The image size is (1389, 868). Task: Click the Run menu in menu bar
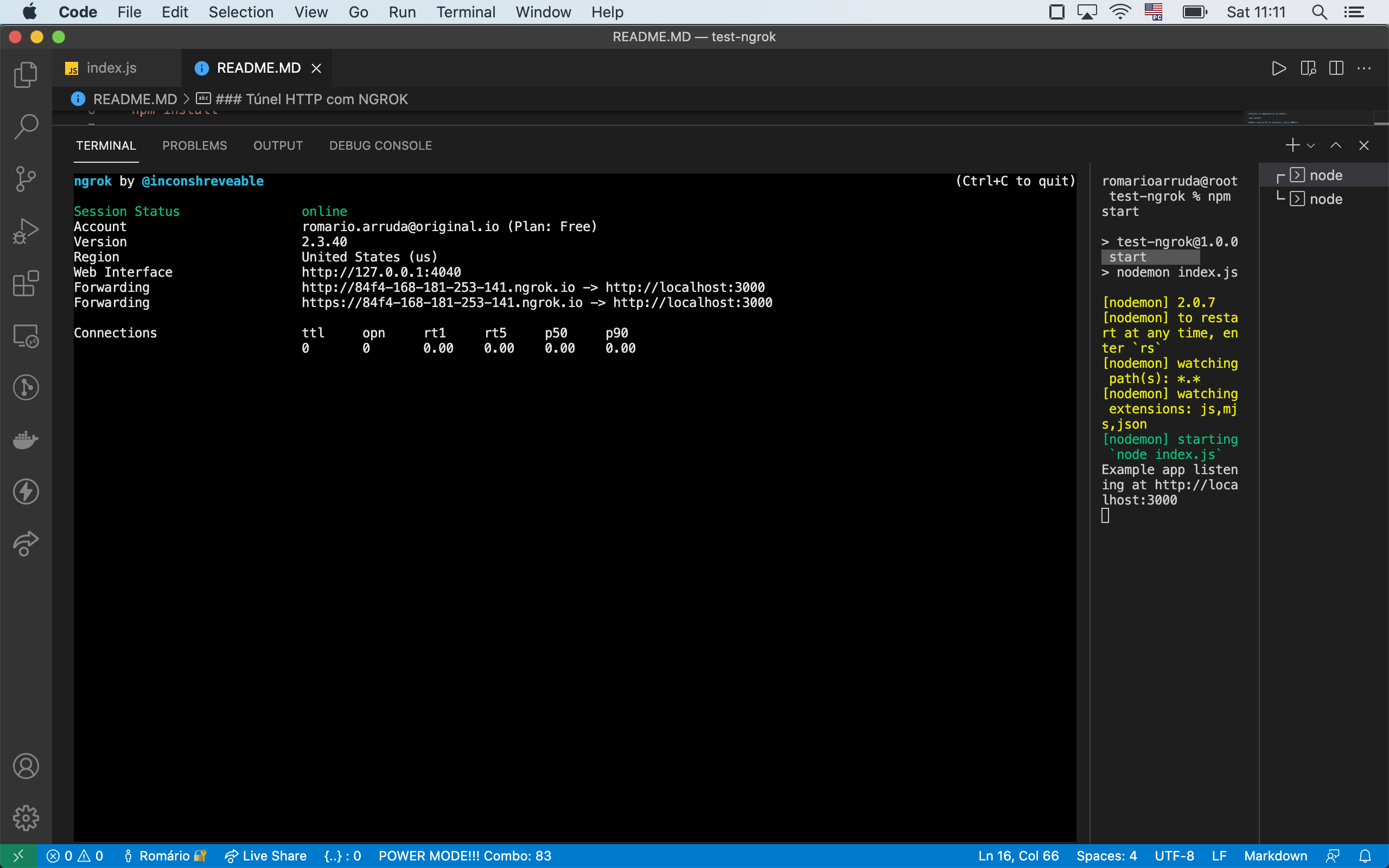[401, 12]
